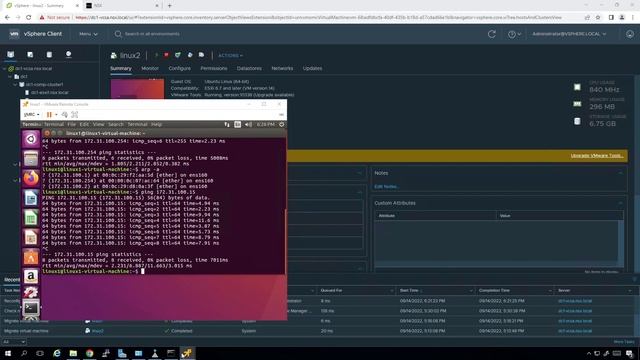This screenshot has width=640, height=360.
Task: Open Firefox in the Ubuntu launcher
Action: coord(31,178)
